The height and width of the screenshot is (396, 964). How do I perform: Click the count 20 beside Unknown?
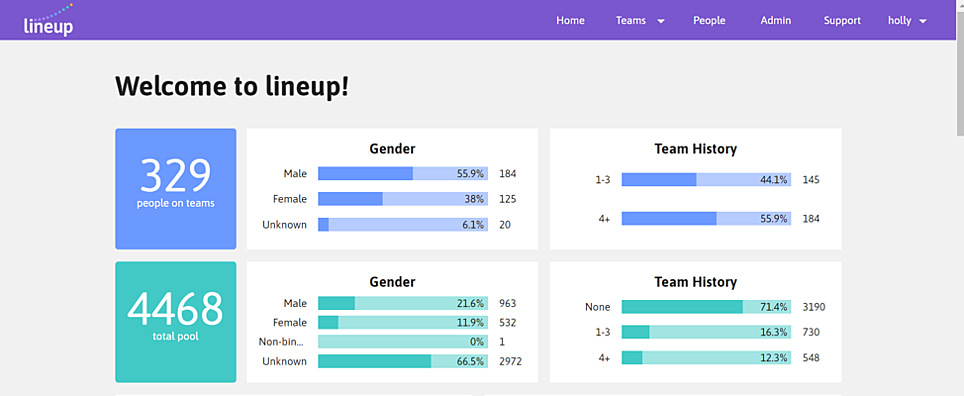[x=505, y=224]
